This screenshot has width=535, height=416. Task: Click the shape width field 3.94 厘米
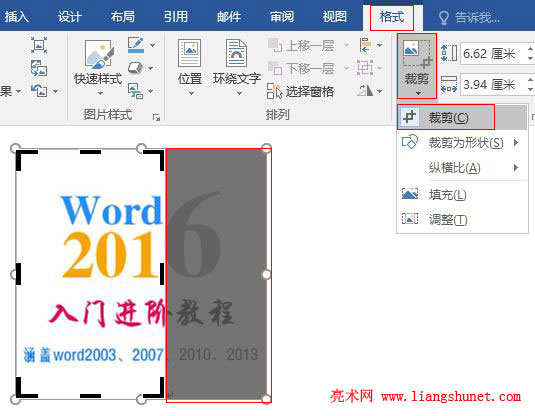[x=493, y=84]
